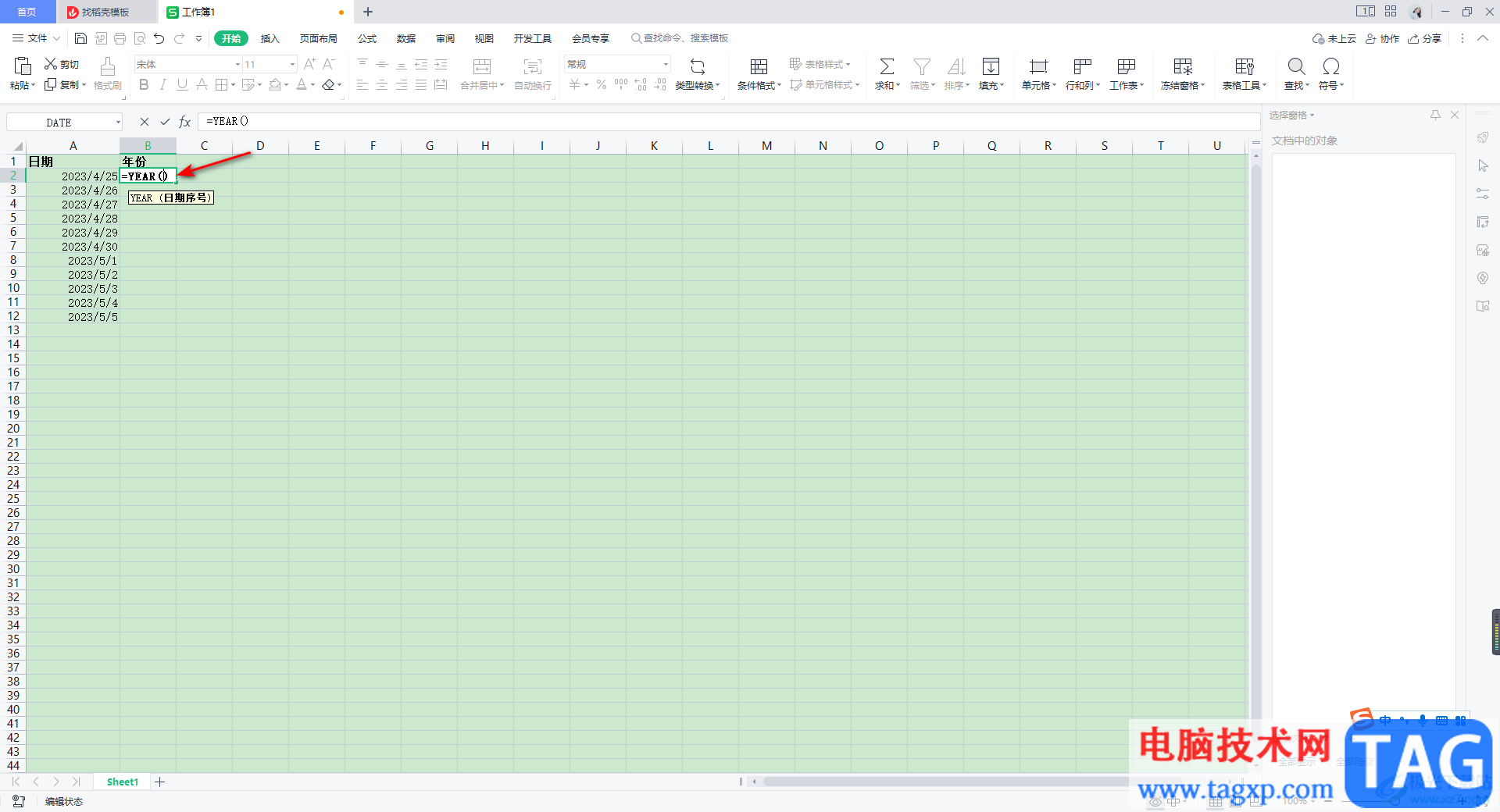Viewport: 1500px width, 812px height.
Task: Click the percent style icon
Action: (602, 84)
